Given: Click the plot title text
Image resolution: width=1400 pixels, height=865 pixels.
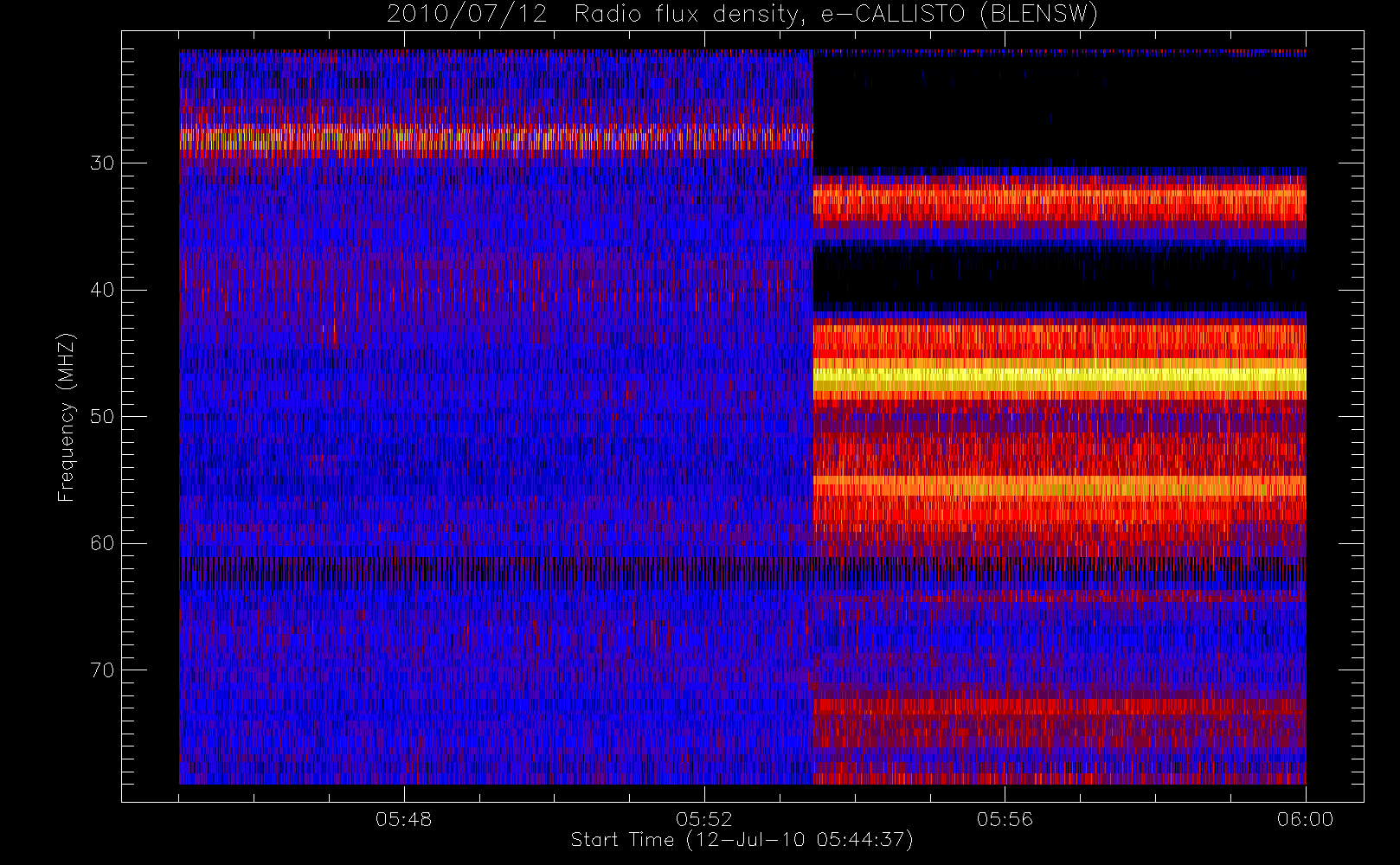Looking at the screenshot, I should 742,15.
